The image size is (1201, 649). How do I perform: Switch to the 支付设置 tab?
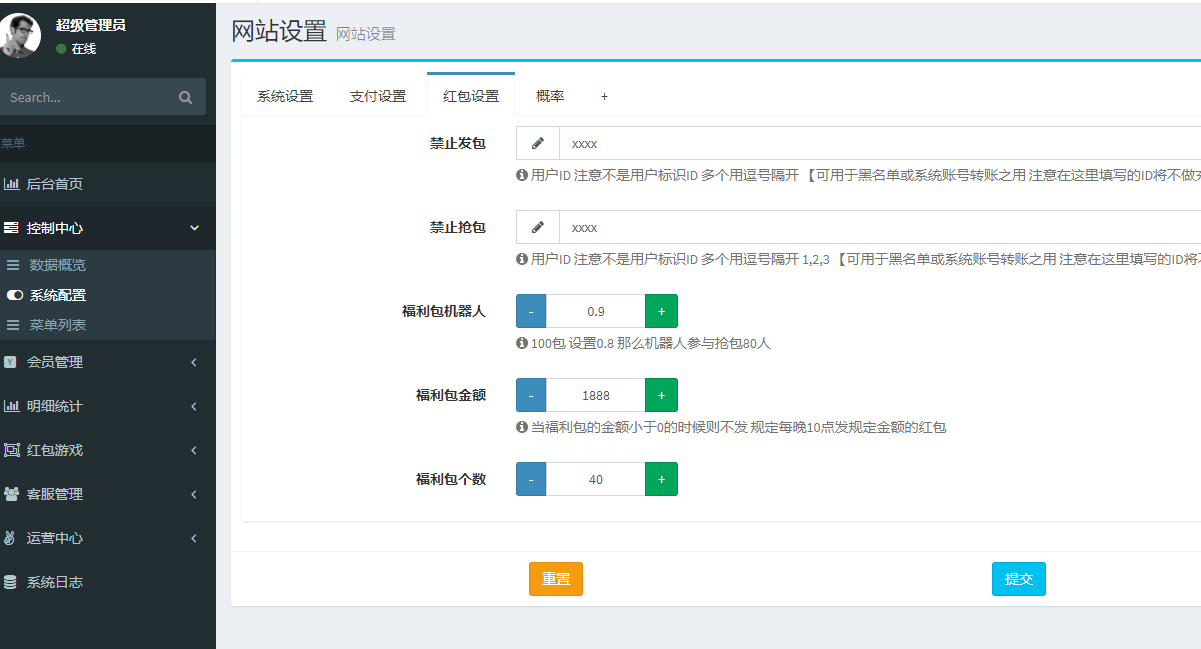pos(378,95)
